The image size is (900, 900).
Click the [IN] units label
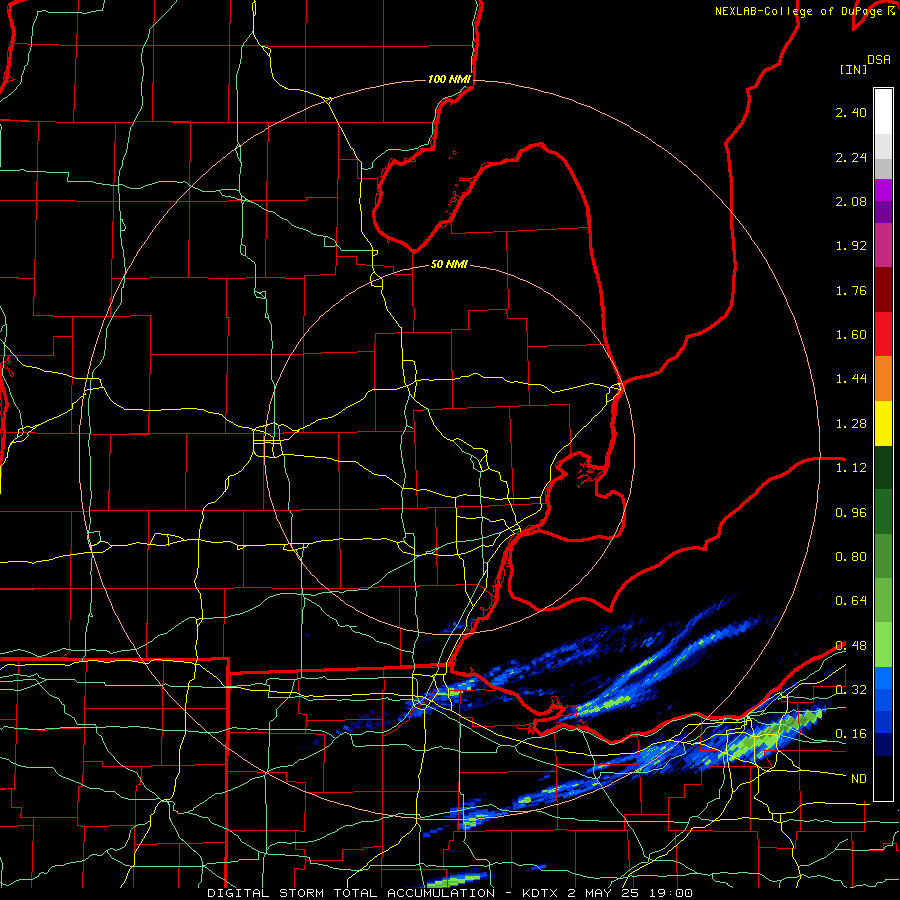854,69
